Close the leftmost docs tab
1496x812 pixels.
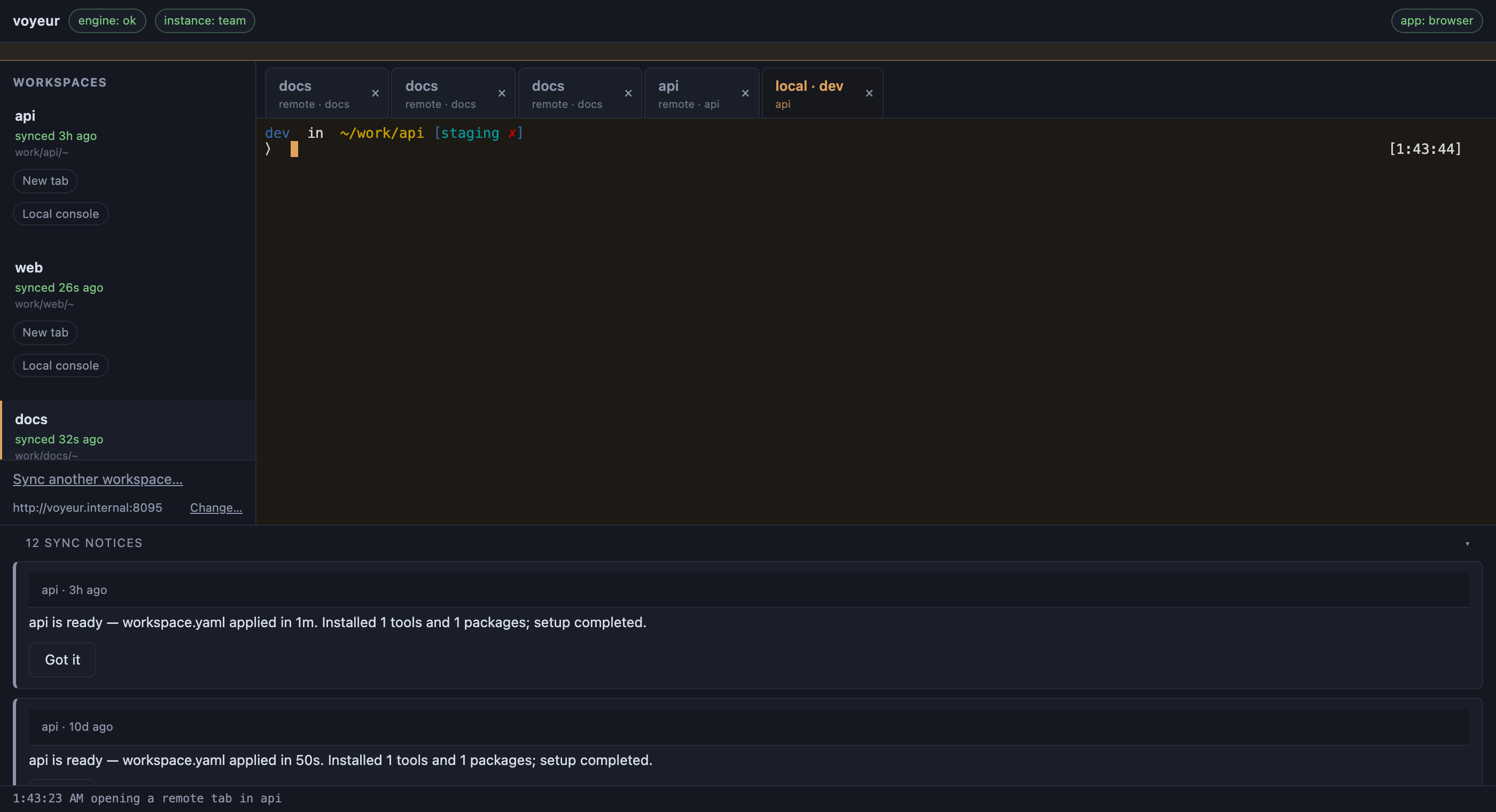tap(375, 93)
